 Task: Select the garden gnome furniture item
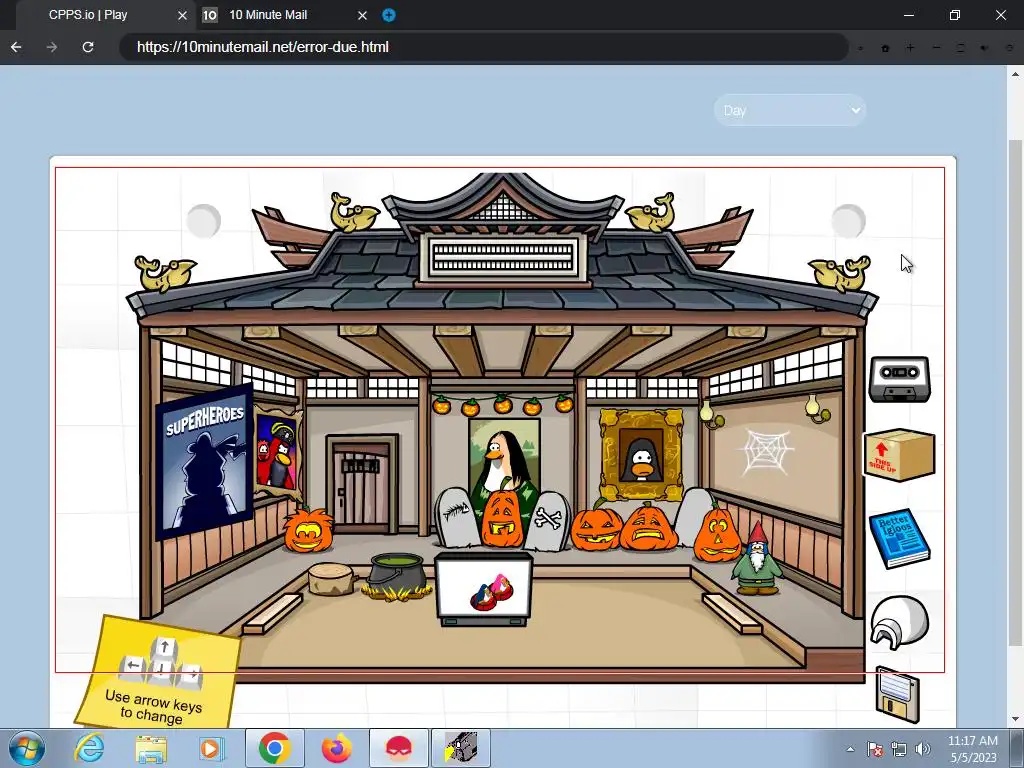pos(757,560)
